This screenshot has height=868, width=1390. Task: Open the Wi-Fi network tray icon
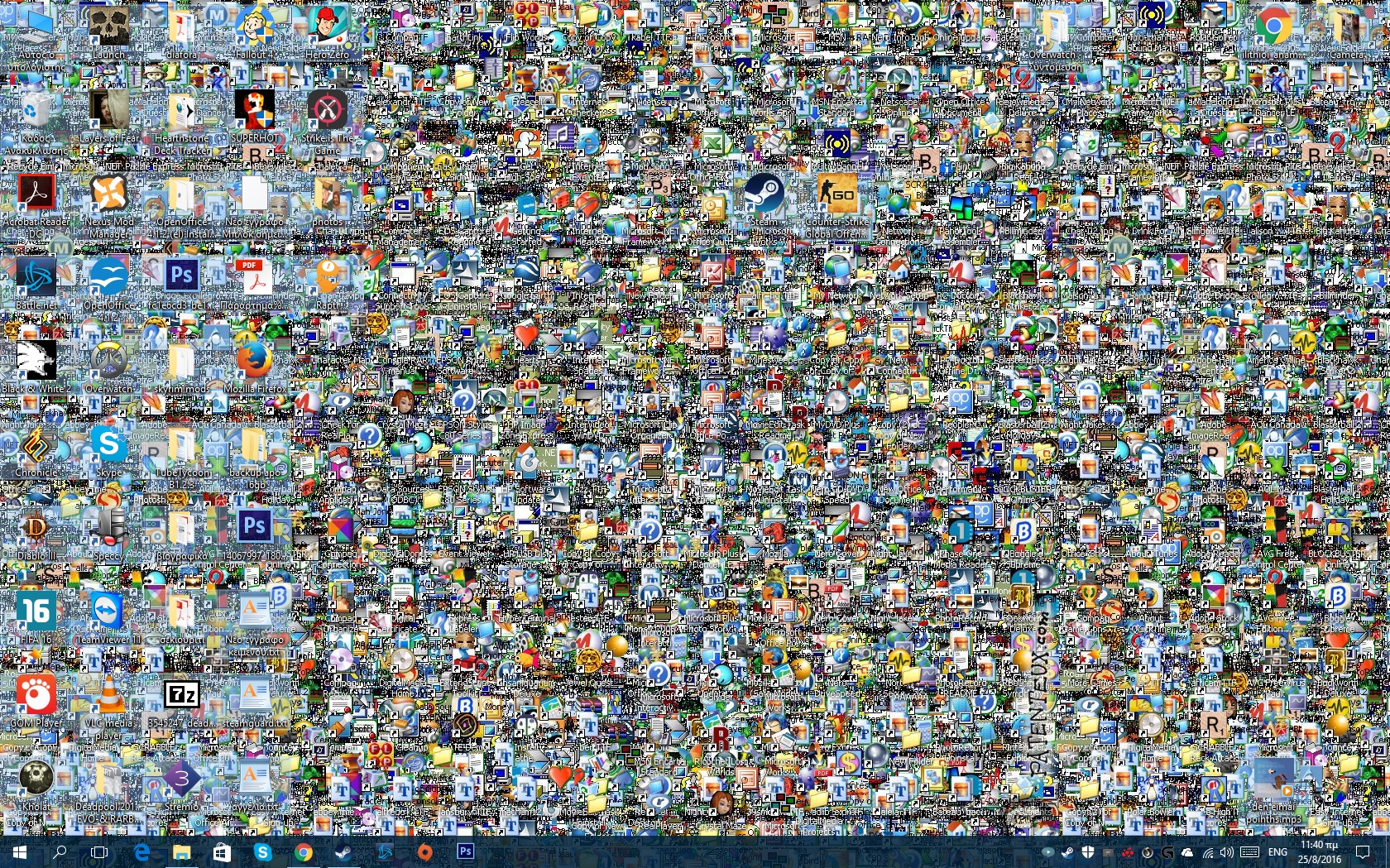click(x=1207, y=852)
